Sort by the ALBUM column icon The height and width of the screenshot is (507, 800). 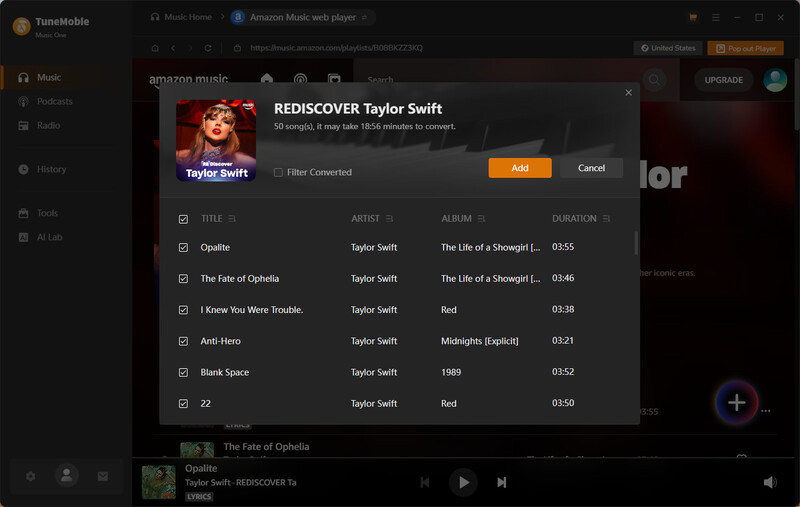[481, 219]
